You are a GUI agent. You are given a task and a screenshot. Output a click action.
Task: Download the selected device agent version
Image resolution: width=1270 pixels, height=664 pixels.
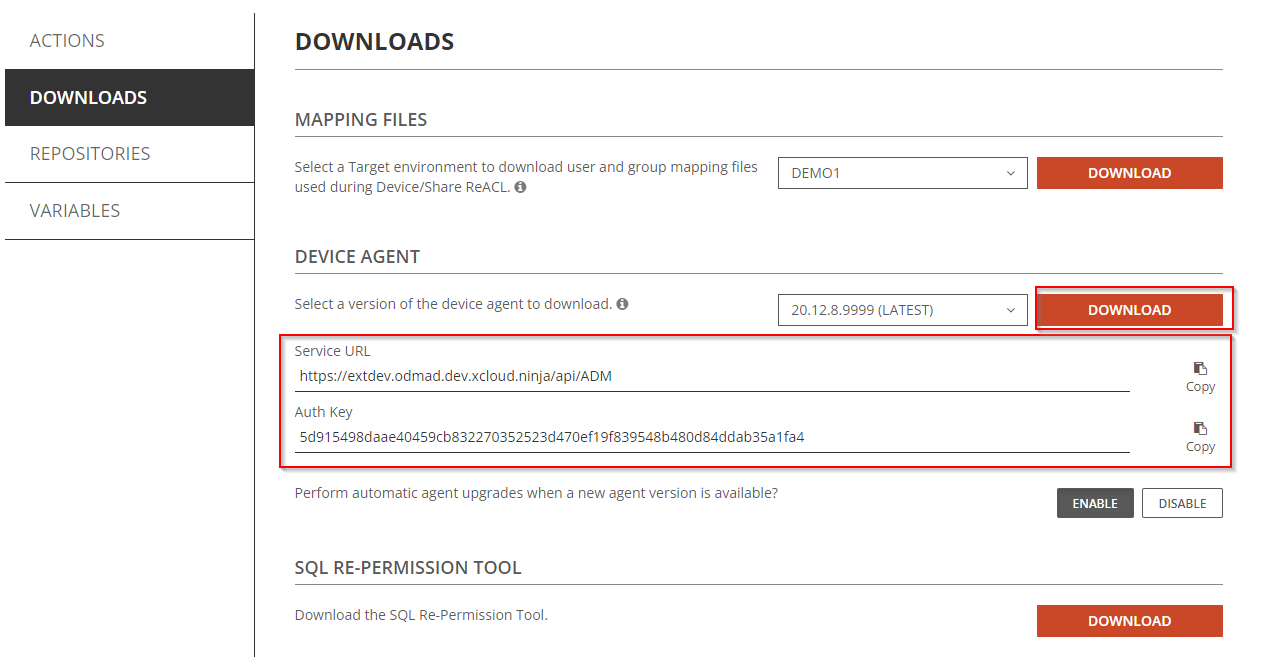[1129, 310]
